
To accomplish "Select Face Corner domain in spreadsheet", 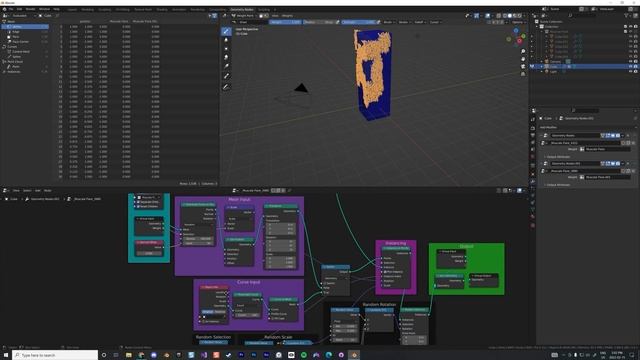I will 25,42.
